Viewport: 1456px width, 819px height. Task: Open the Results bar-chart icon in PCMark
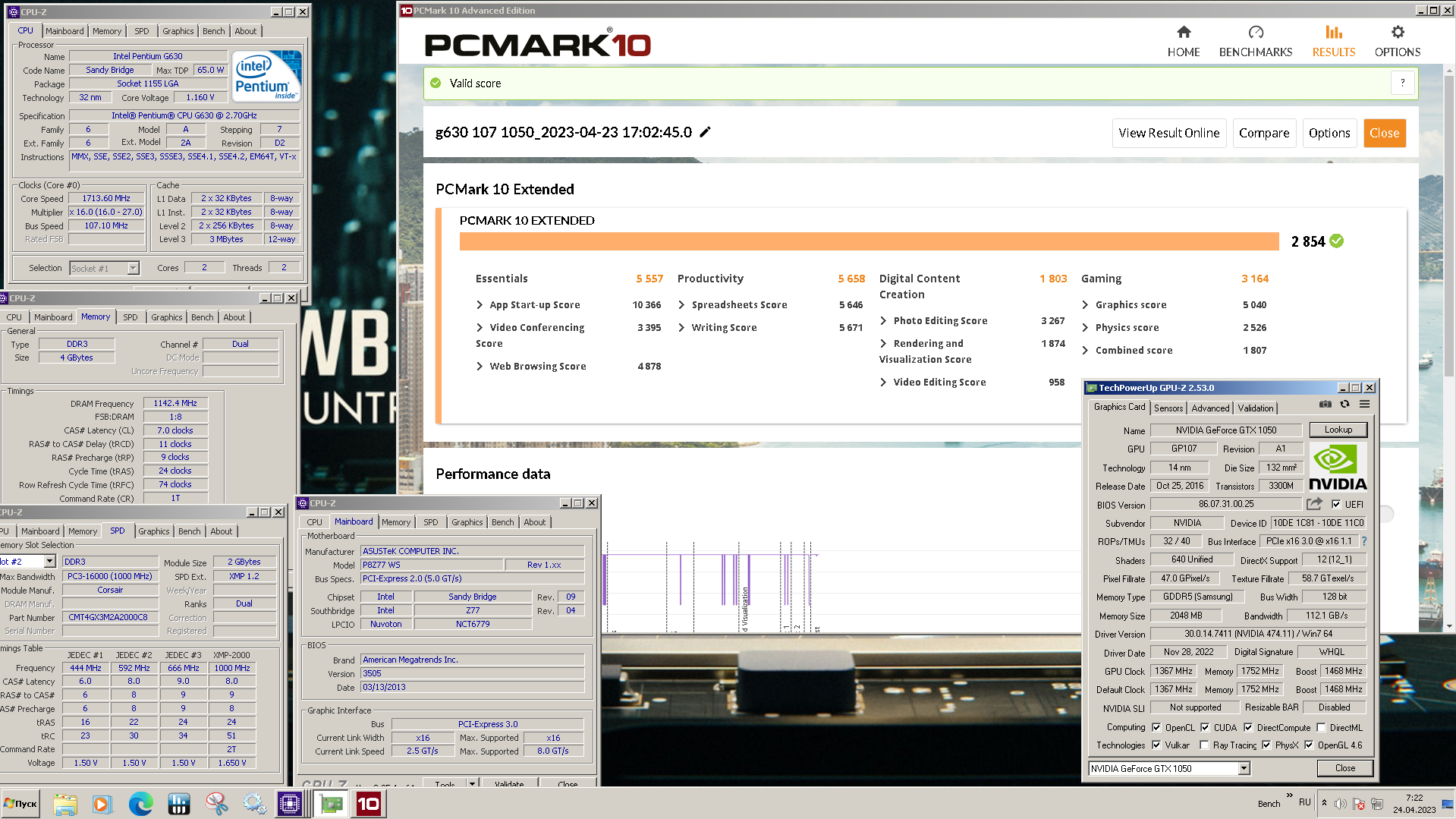pyautogui.click(x=1334, y=32)
